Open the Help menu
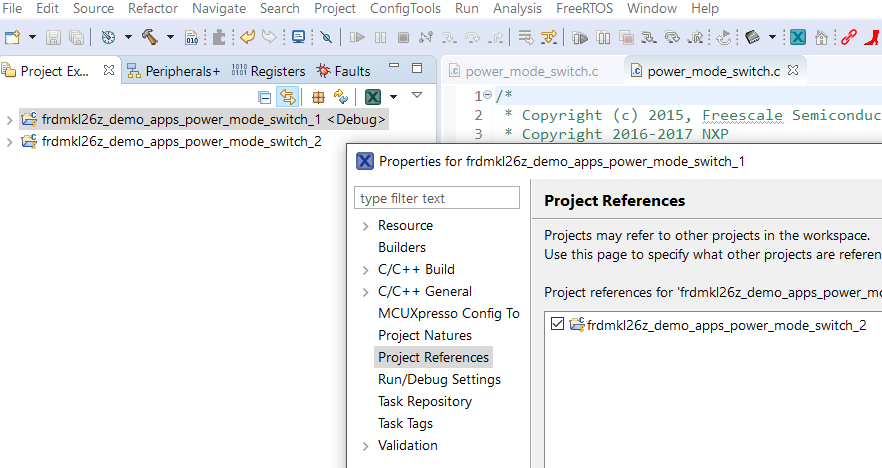 click(705, 8)
